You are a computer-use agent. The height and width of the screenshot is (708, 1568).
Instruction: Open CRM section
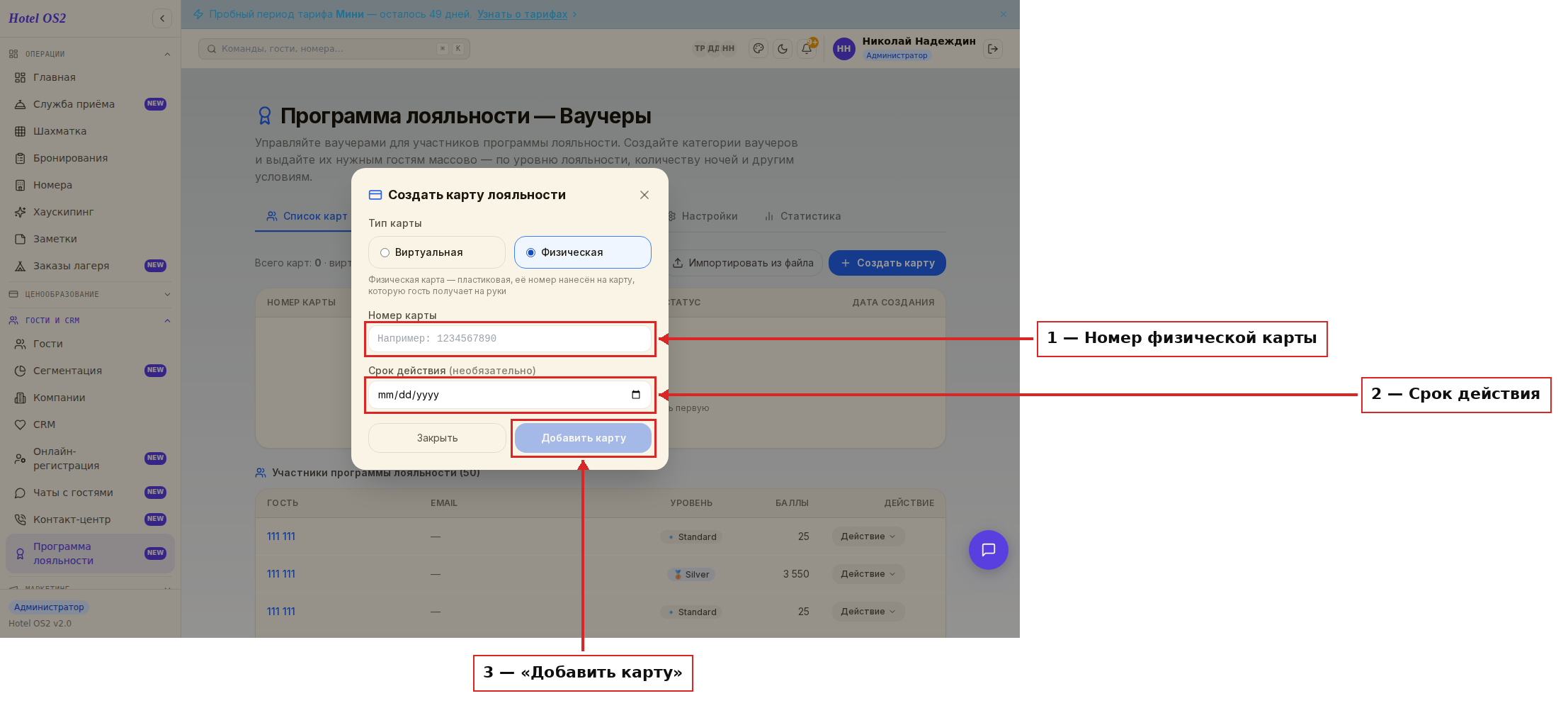(90, 425)
